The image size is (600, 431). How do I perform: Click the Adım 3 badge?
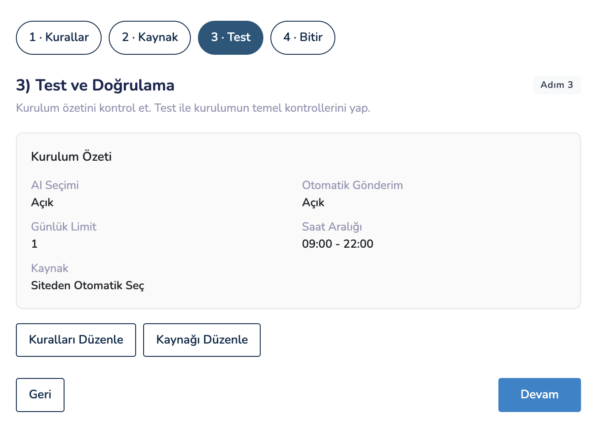(556, 85)
